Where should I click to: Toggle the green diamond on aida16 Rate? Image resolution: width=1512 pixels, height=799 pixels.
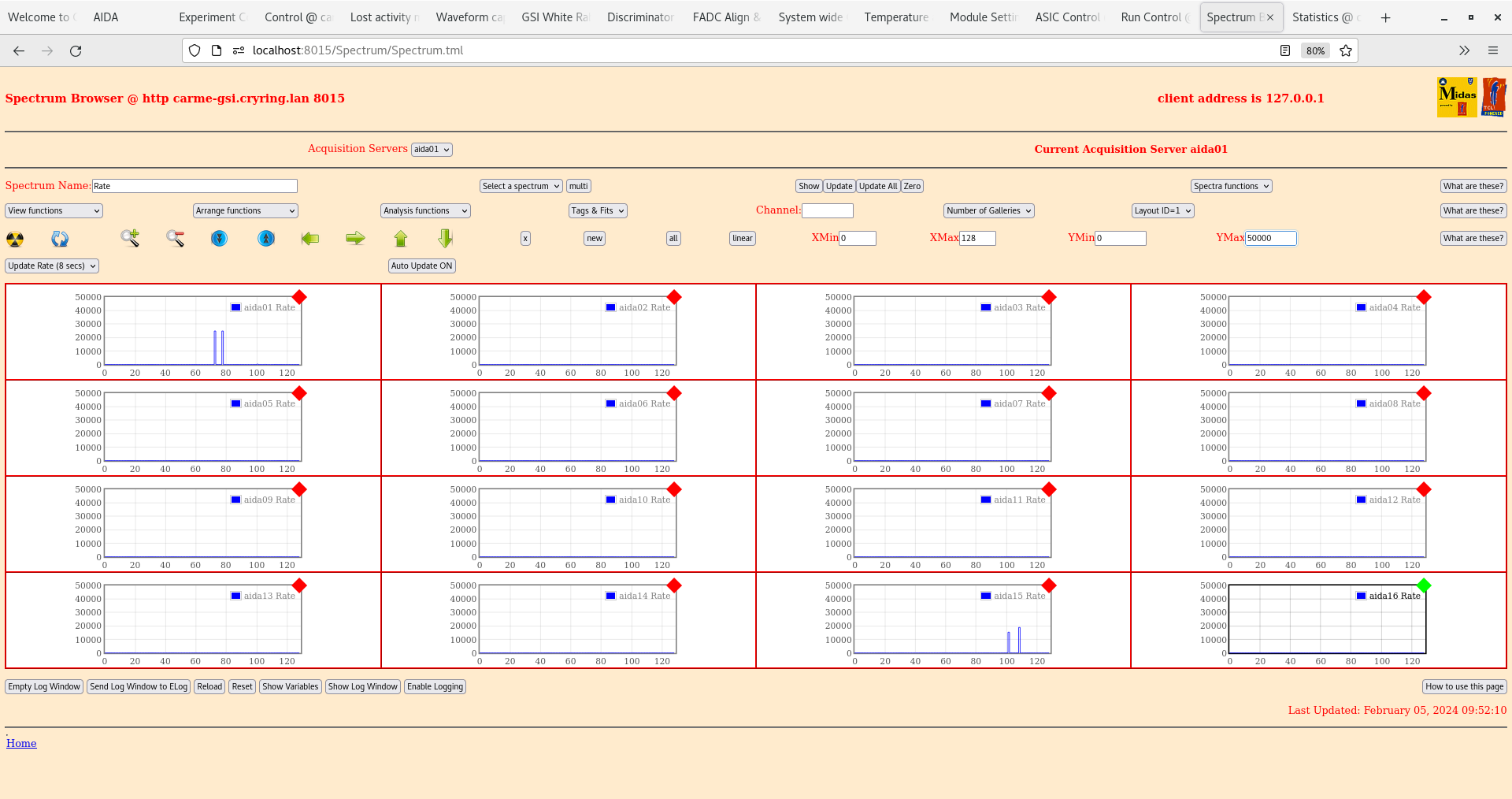pos(1424,585)
